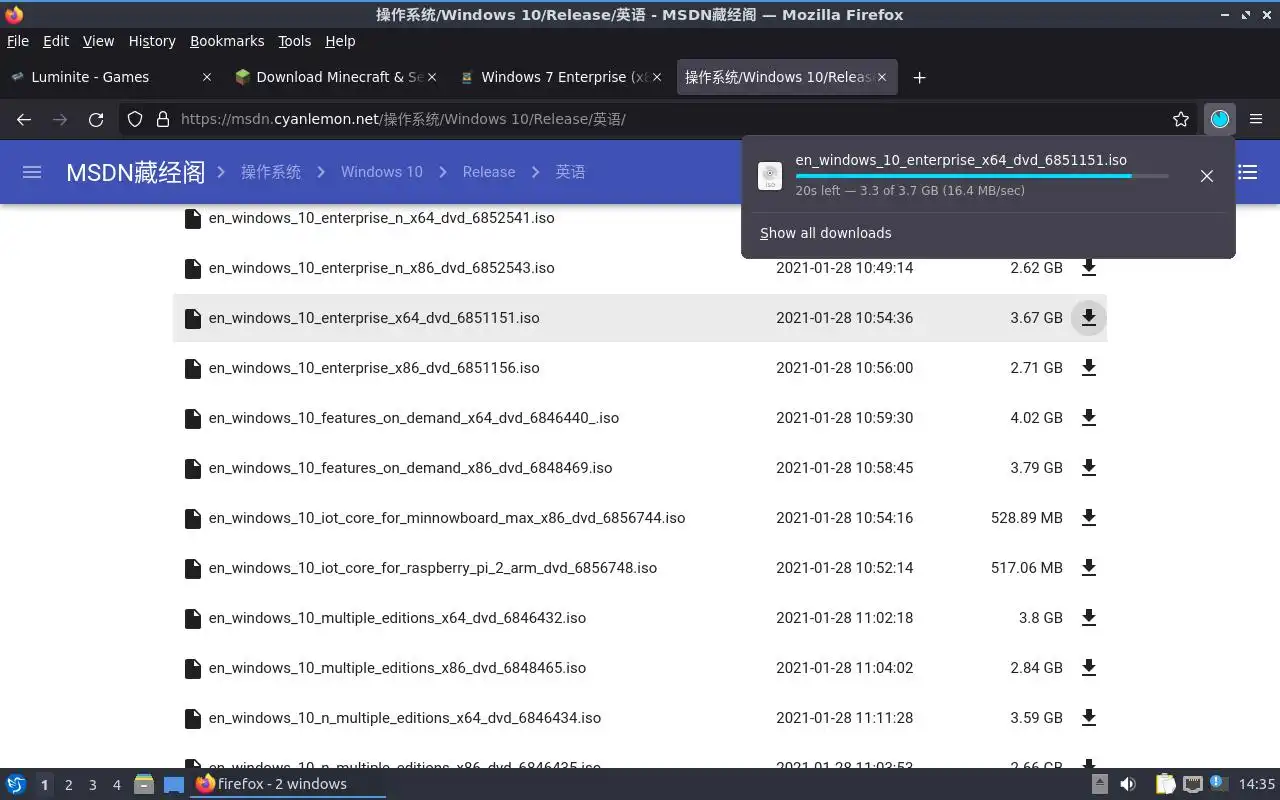This screenshot has width=1280, height=800.
Task: Open the Tools menu
Action: pyautogui.click(x=294, y=41)
